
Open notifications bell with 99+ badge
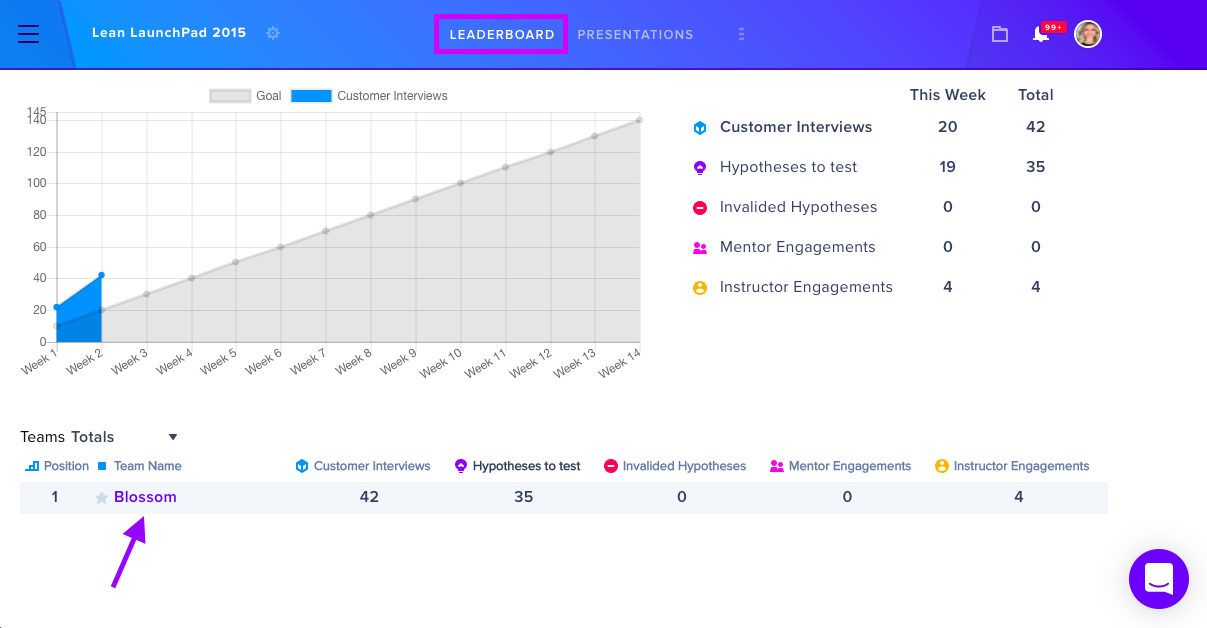tap(1042, 34)
